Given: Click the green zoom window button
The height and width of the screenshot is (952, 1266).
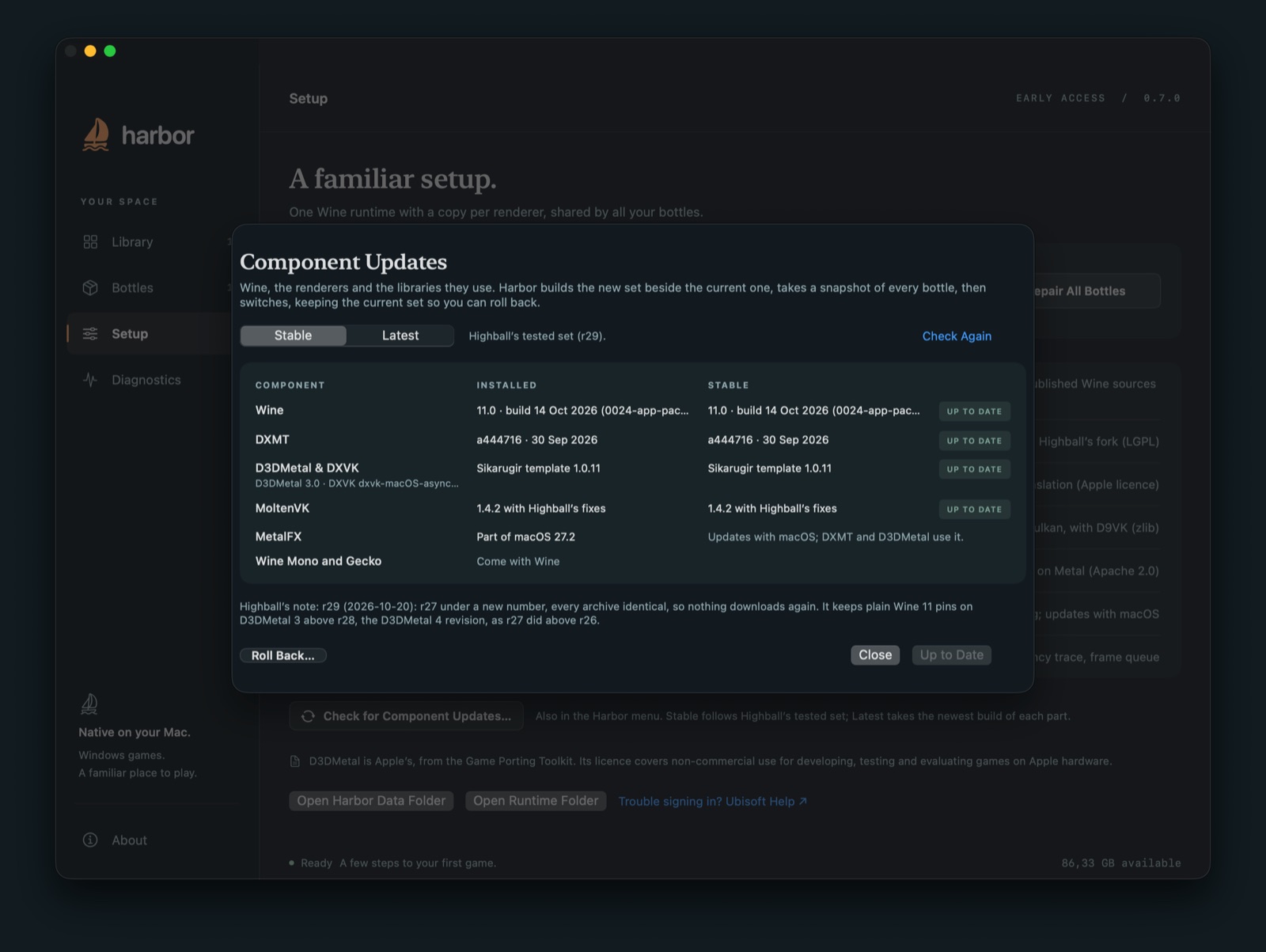Looking at the screenshot, I should [x=110, y=51].
